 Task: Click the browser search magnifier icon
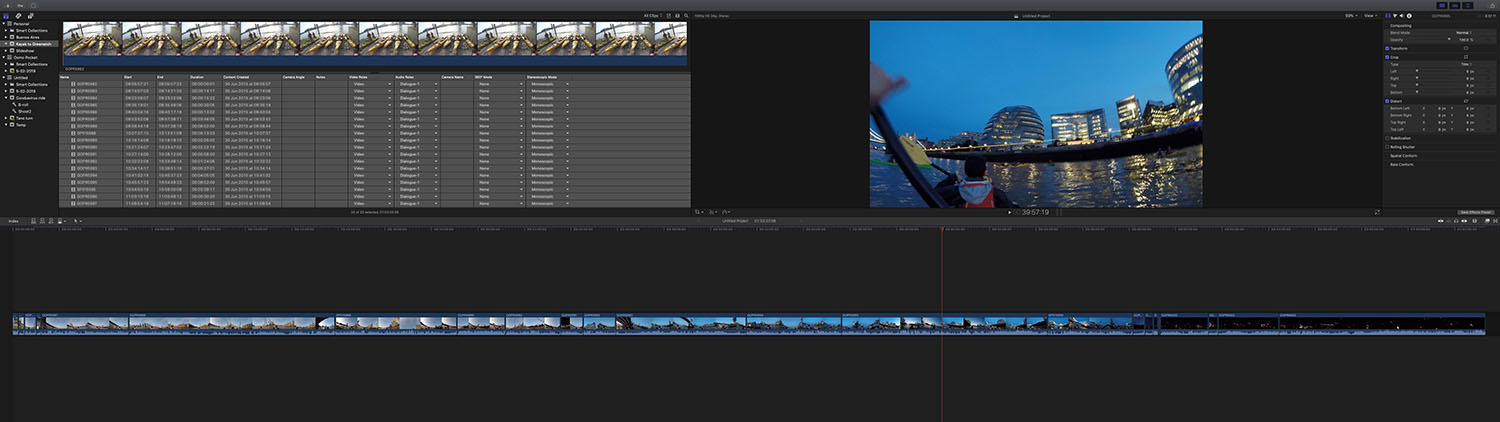[686, 16]
